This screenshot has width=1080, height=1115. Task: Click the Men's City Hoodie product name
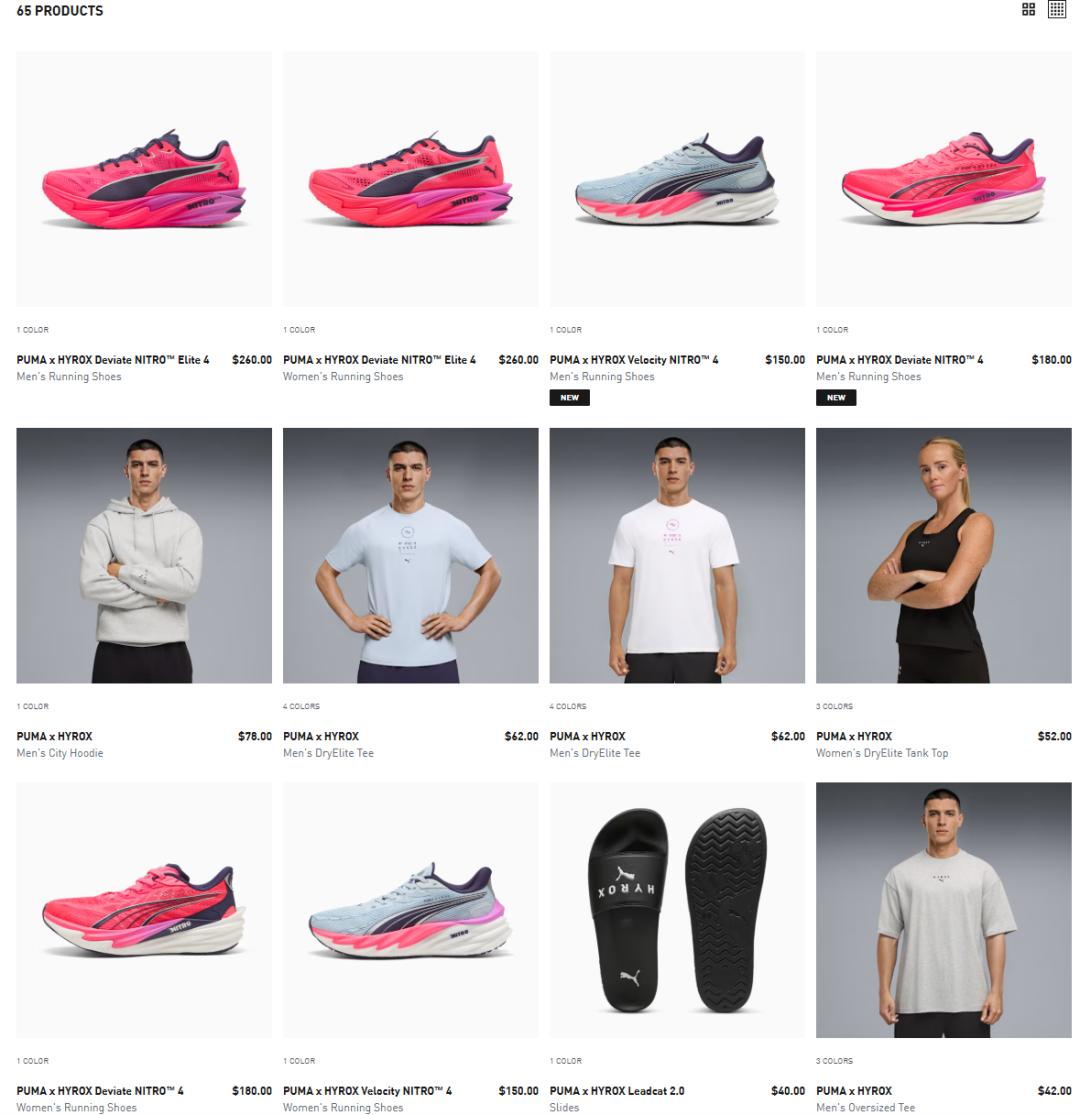coord(60,753)
